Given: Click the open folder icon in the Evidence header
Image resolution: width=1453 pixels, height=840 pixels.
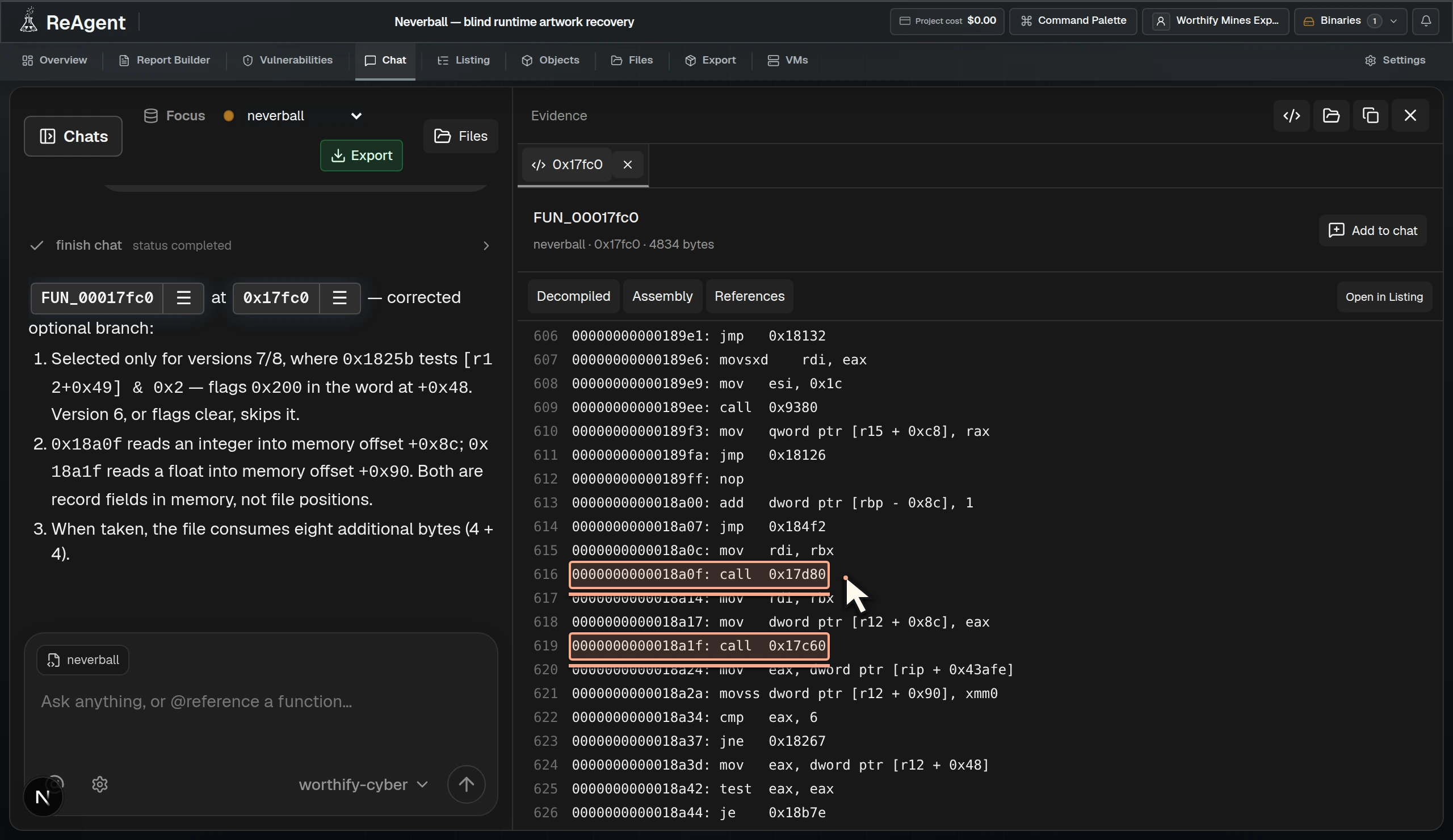Looking at the screenshot, I should point(1331,116).
